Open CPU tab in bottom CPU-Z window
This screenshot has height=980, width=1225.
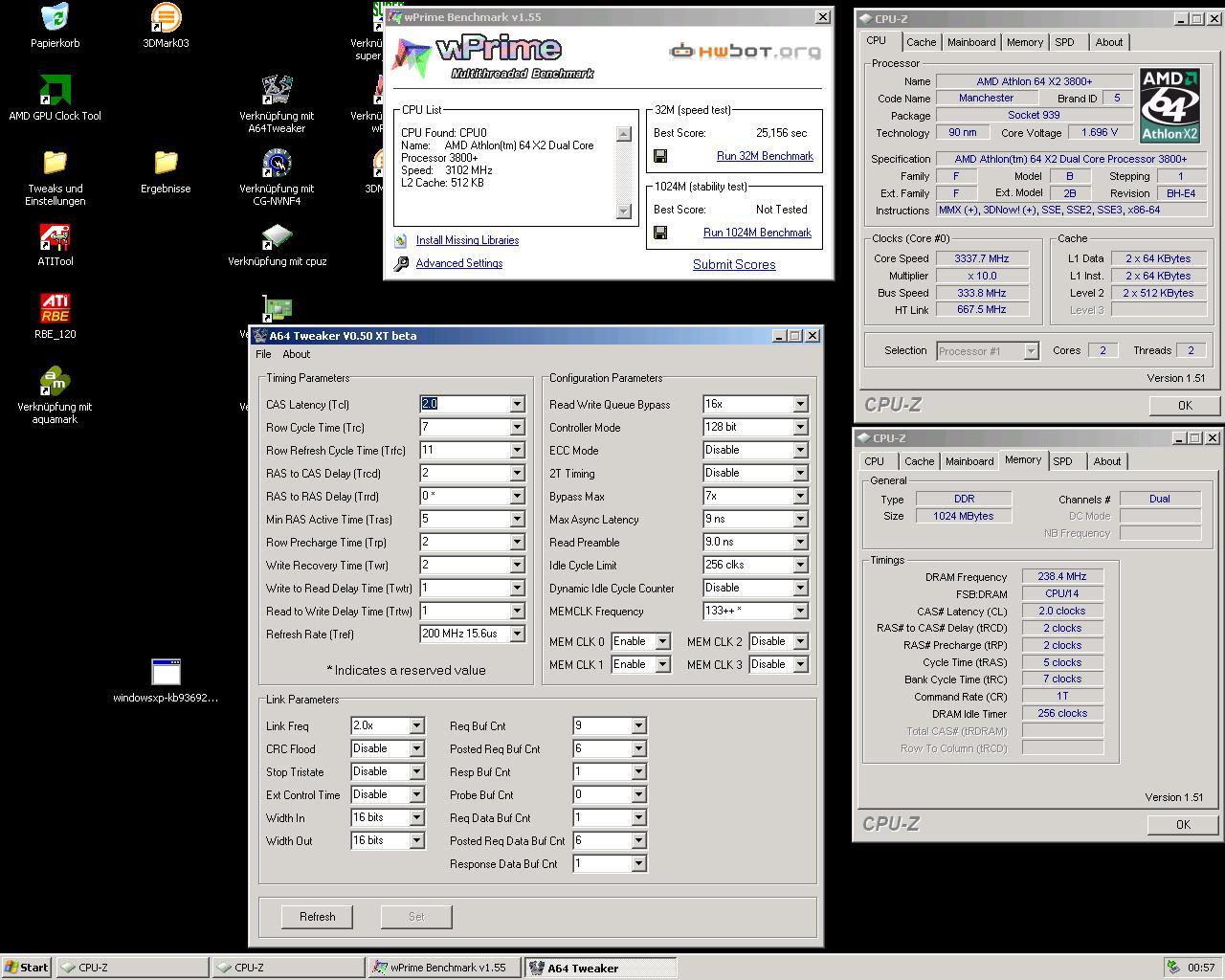pos(875,461)
